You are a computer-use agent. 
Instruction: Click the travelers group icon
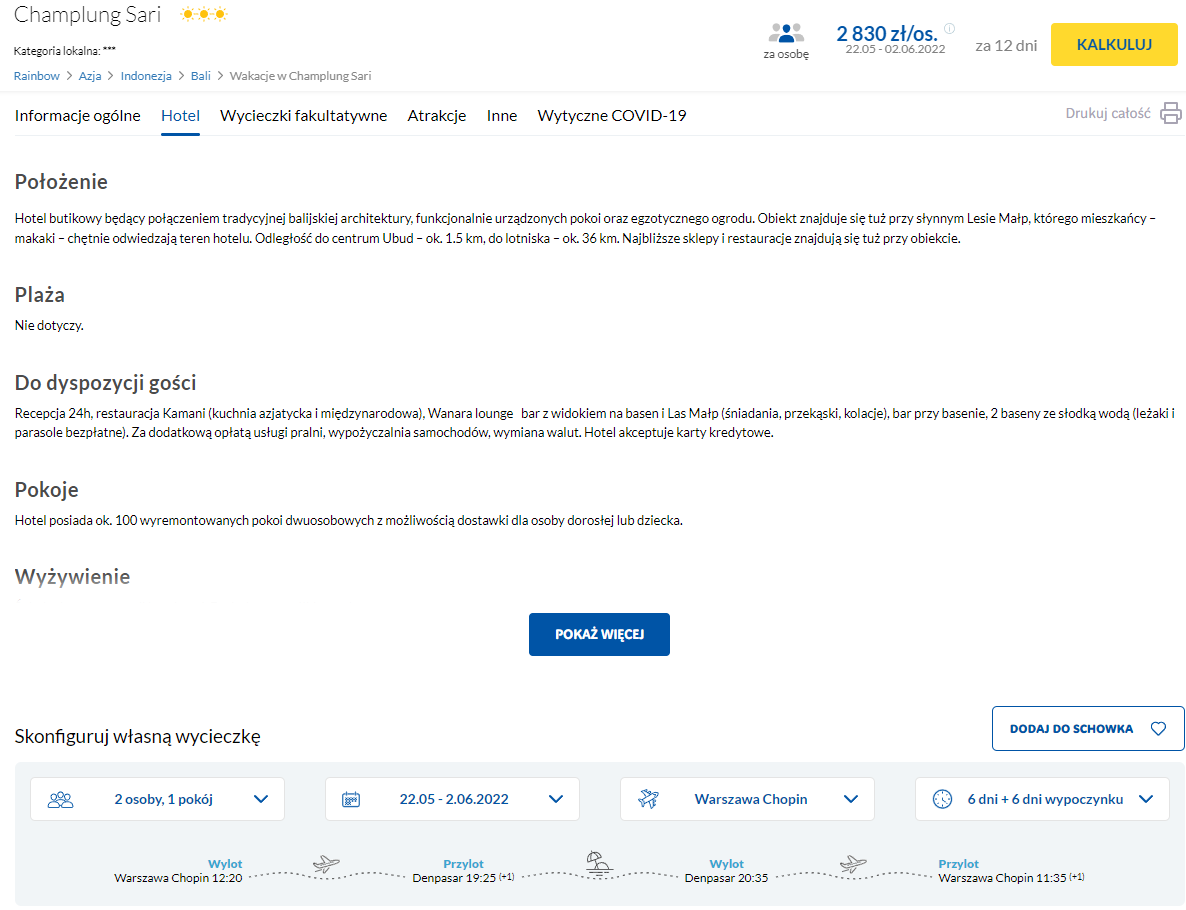coord(61,799)
